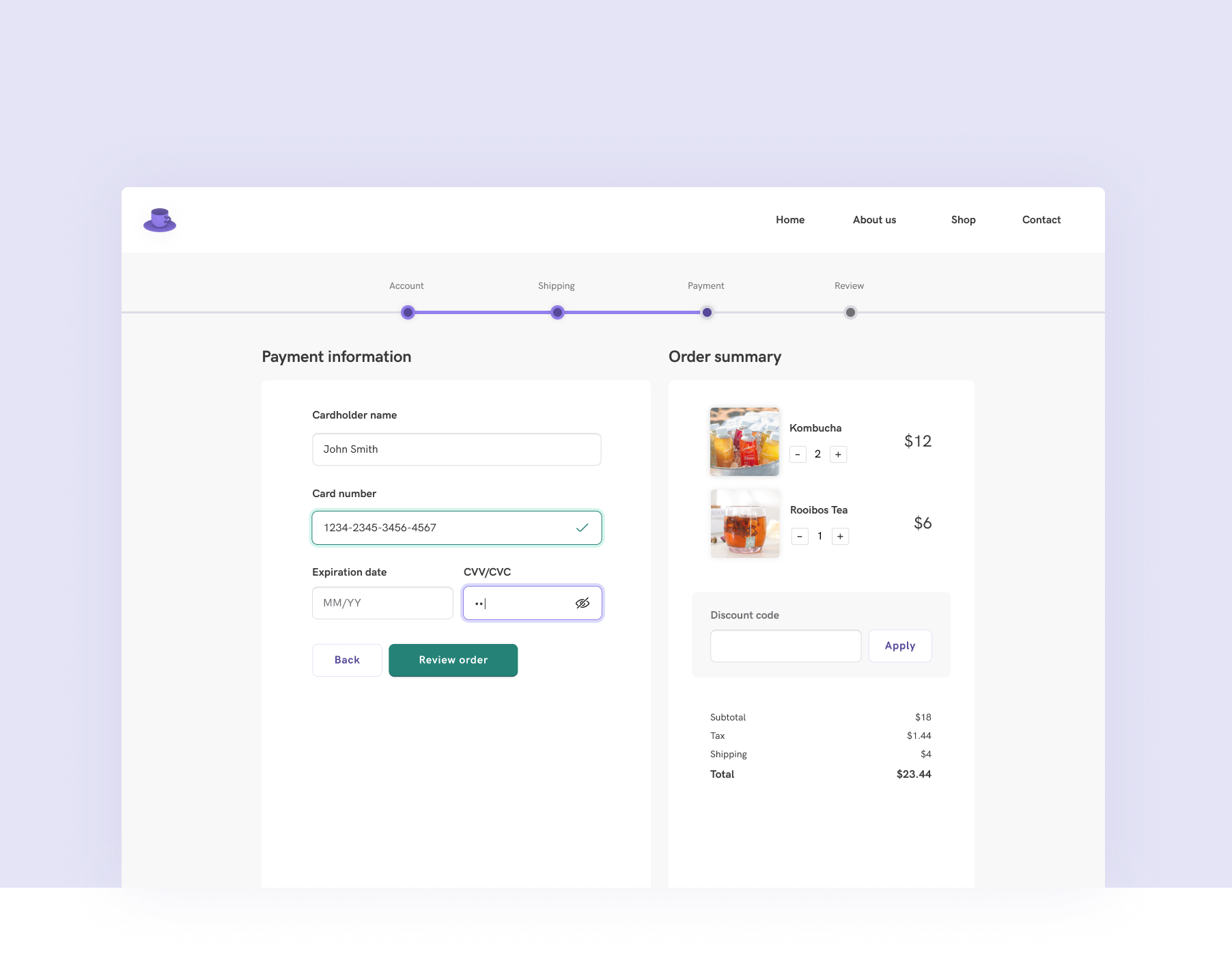This screenshot has width=1232, height=956.
Task: Click the Discount code input box
Action: click(786, 646)
